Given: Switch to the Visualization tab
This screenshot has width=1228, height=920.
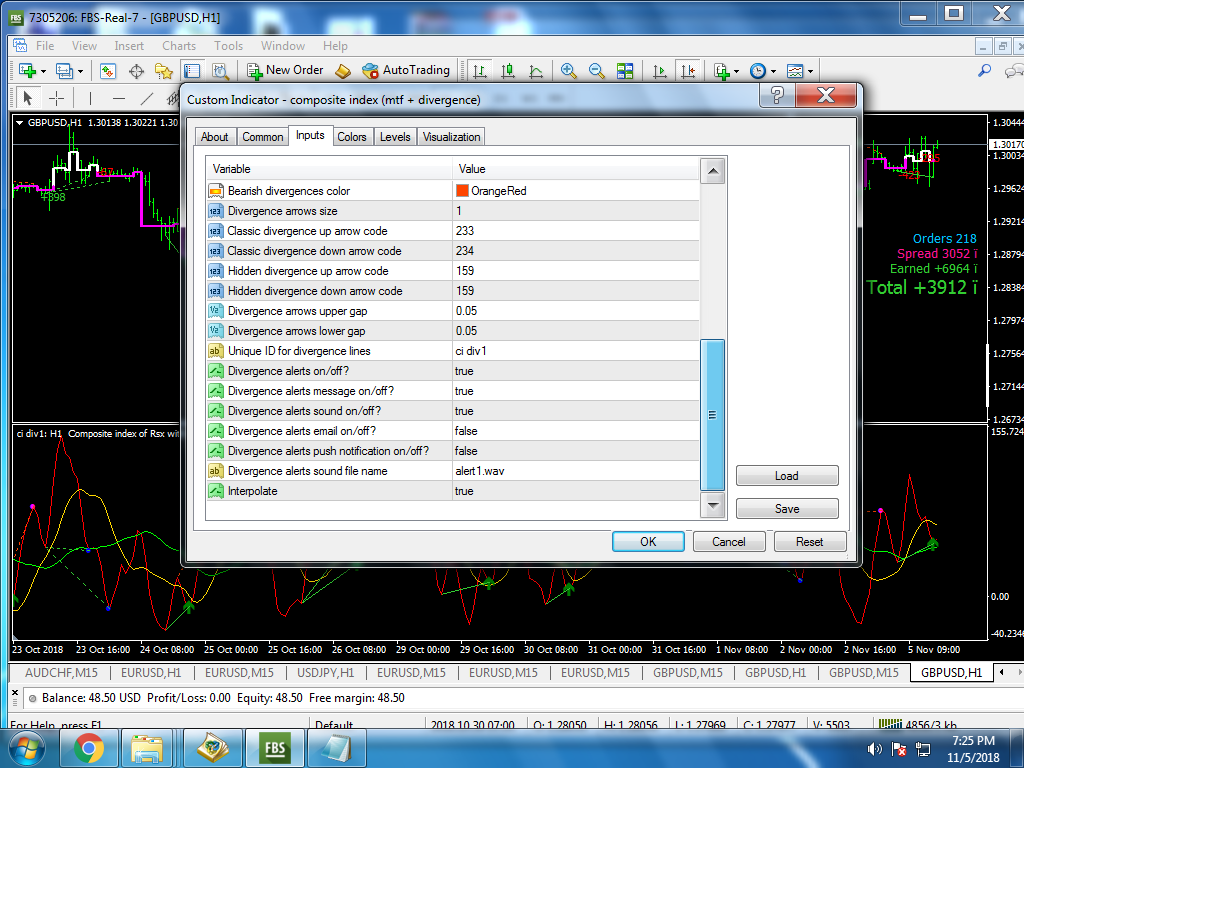Looking at the screenshot, I should pos(452,137).
